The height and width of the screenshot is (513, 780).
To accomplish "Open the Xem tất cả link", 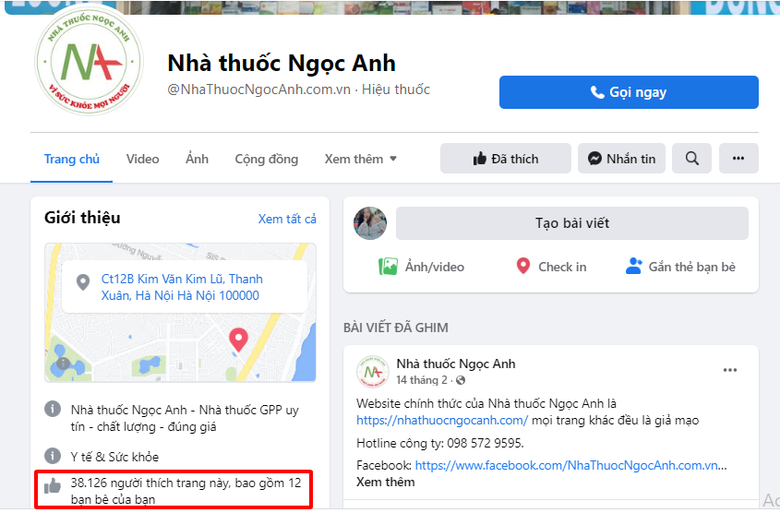I will 287,219.
